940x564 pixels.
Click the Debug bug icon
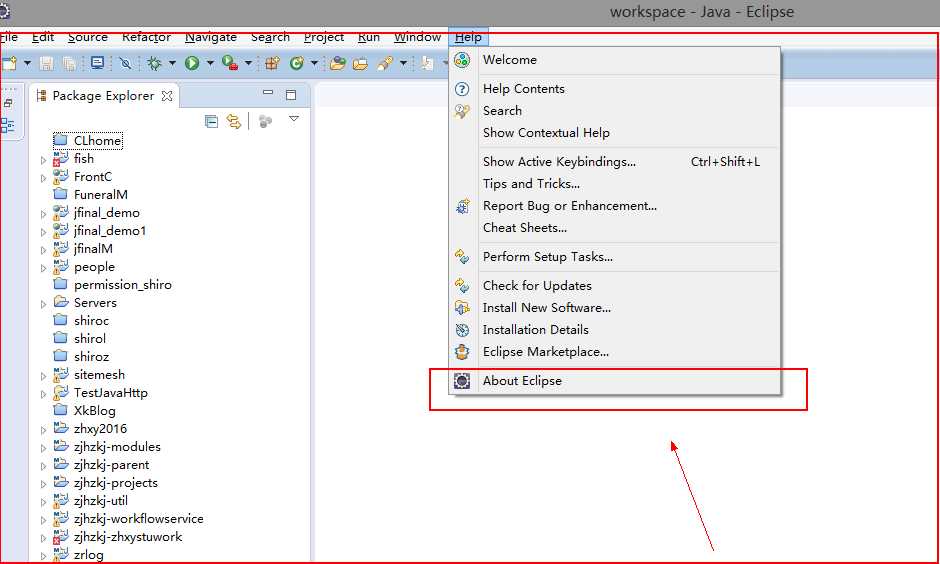pos(155,63)
